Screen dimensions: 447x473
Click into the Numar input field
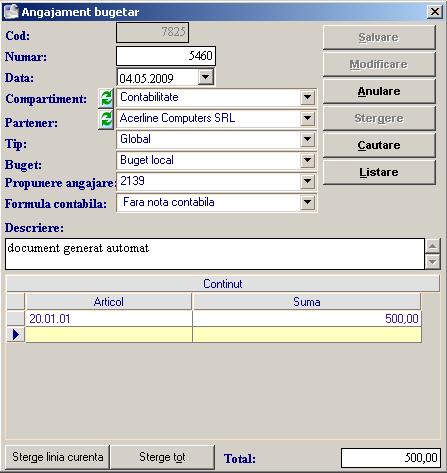tap(166, 56)
